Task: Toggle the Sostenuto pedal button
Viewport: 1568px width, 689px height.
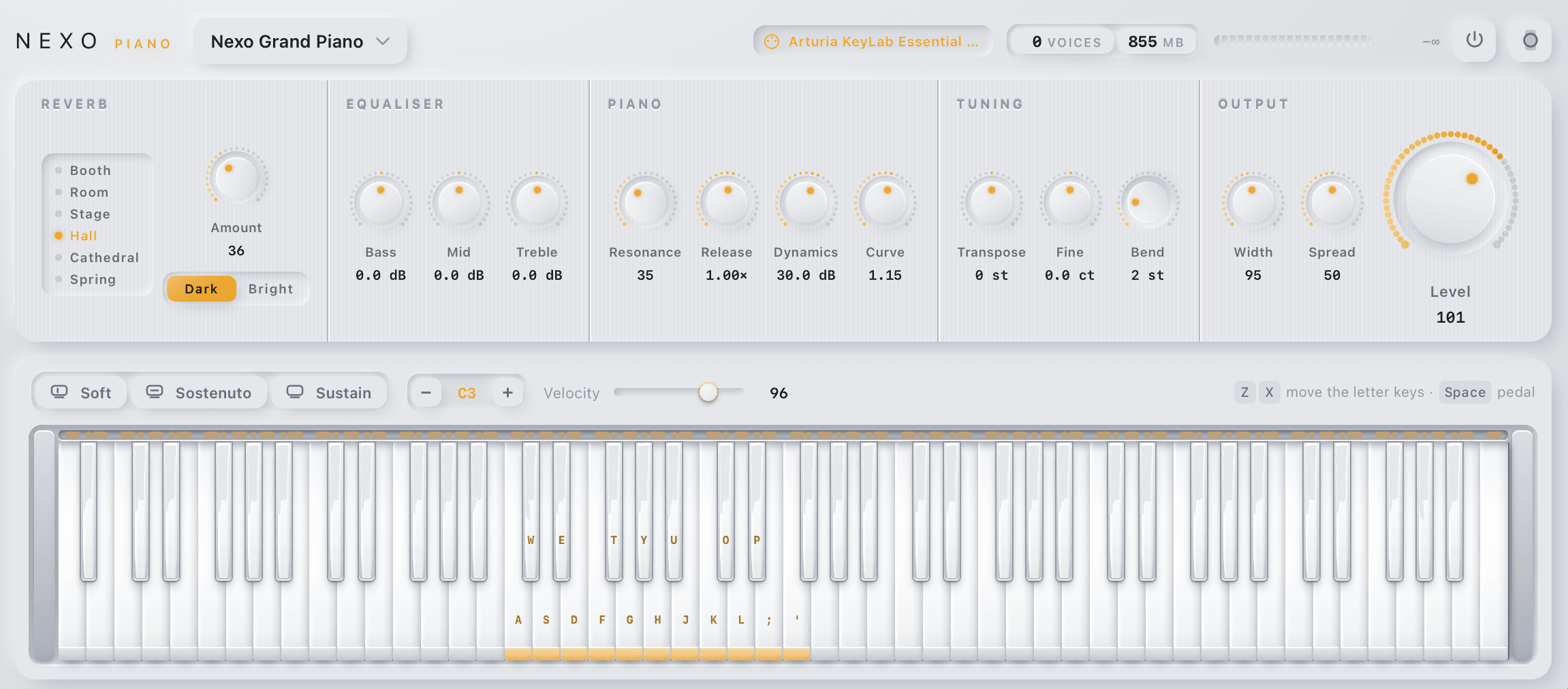Action: click(199, 393)
